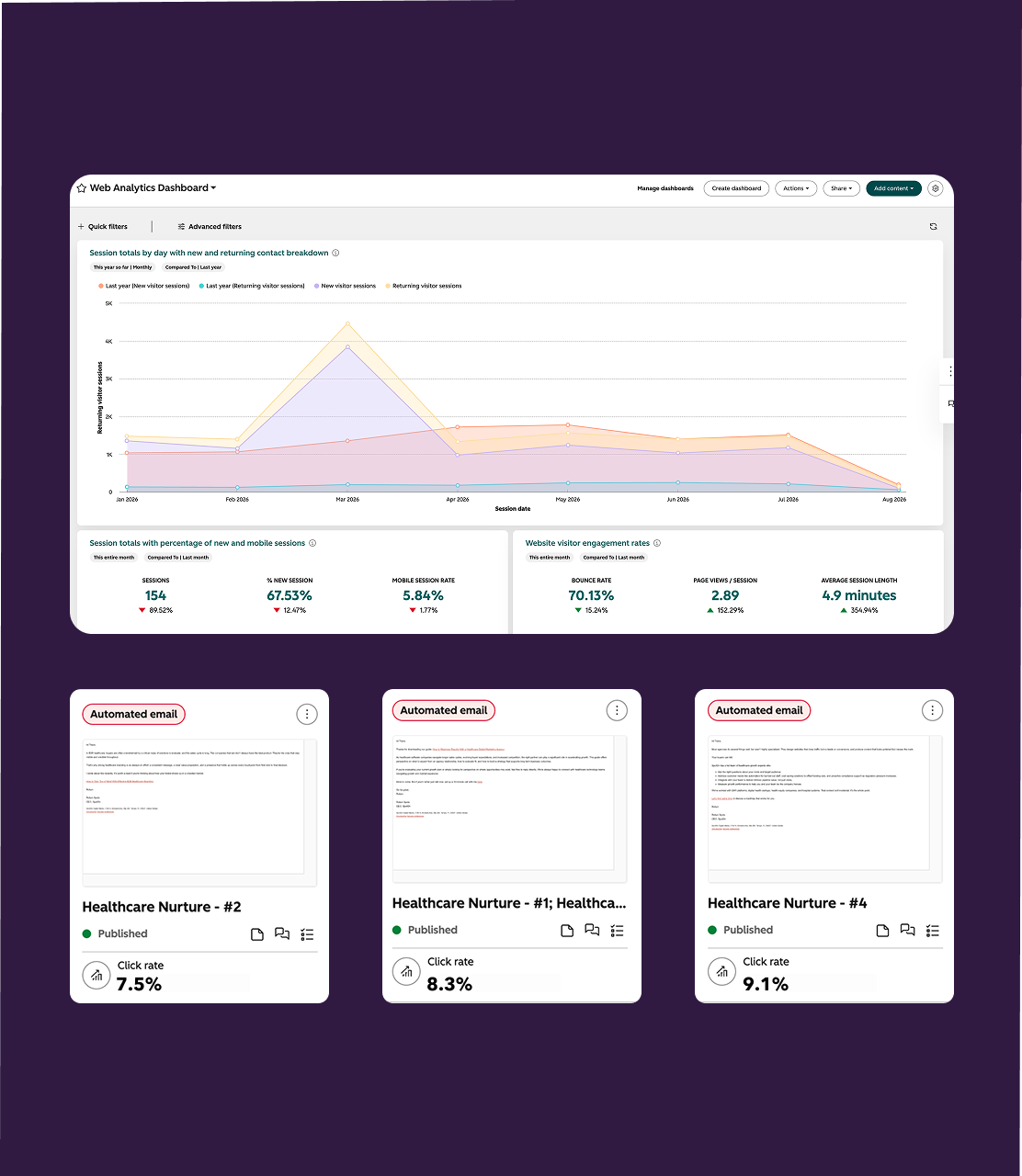This screenshot has width=1022, height=1176.
Task: Open the more menu on Healthcare Nurture - #1 card
Action: click(617, 710)
